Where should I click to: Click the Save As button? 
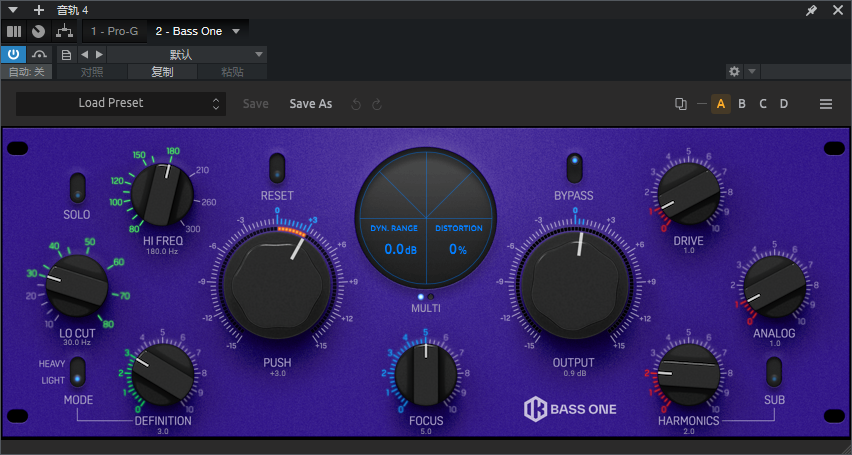(x=311, y=104)
